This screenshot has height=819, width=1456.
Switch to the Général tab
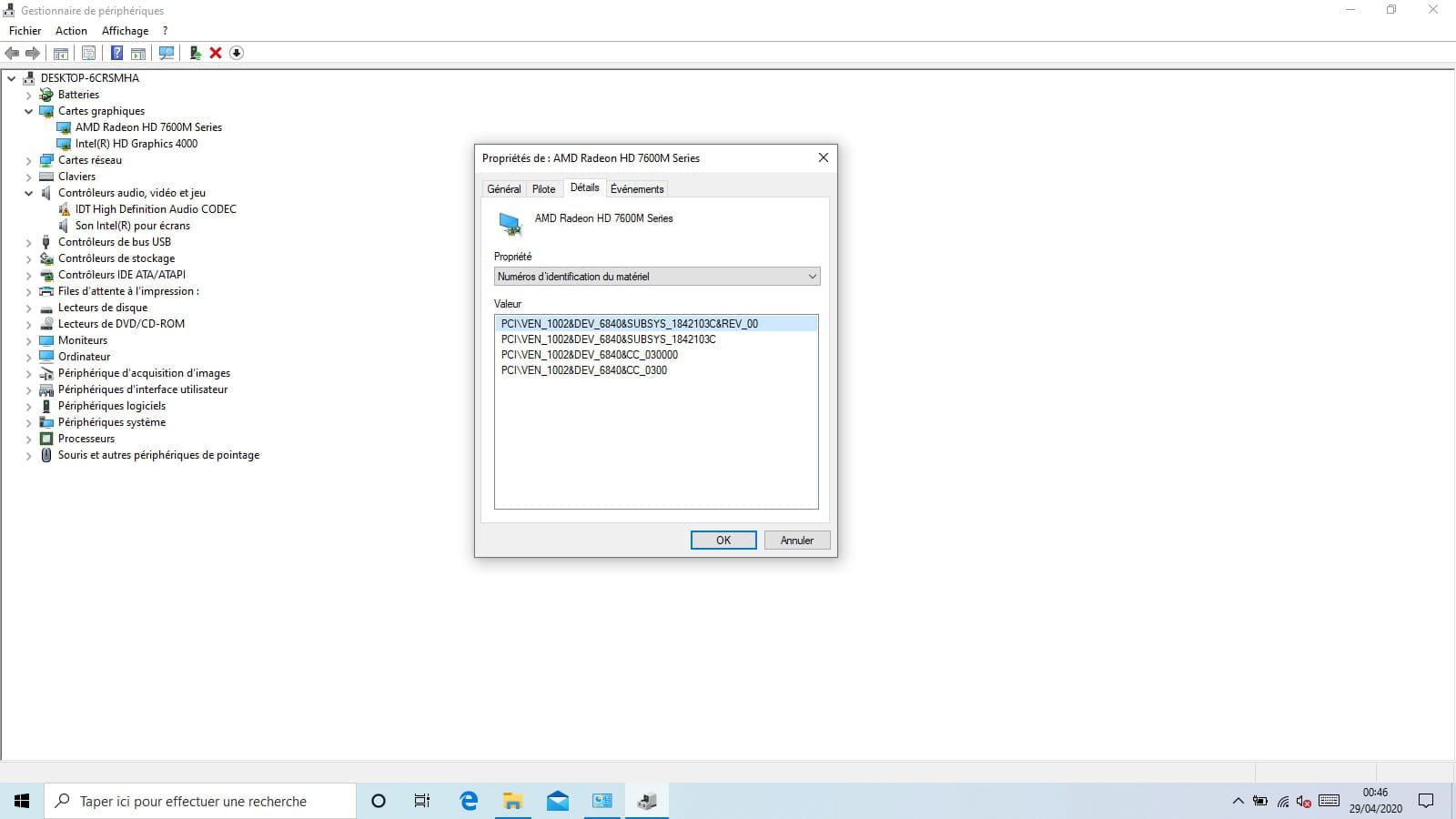pyautogui.click(x=503, y=189)
